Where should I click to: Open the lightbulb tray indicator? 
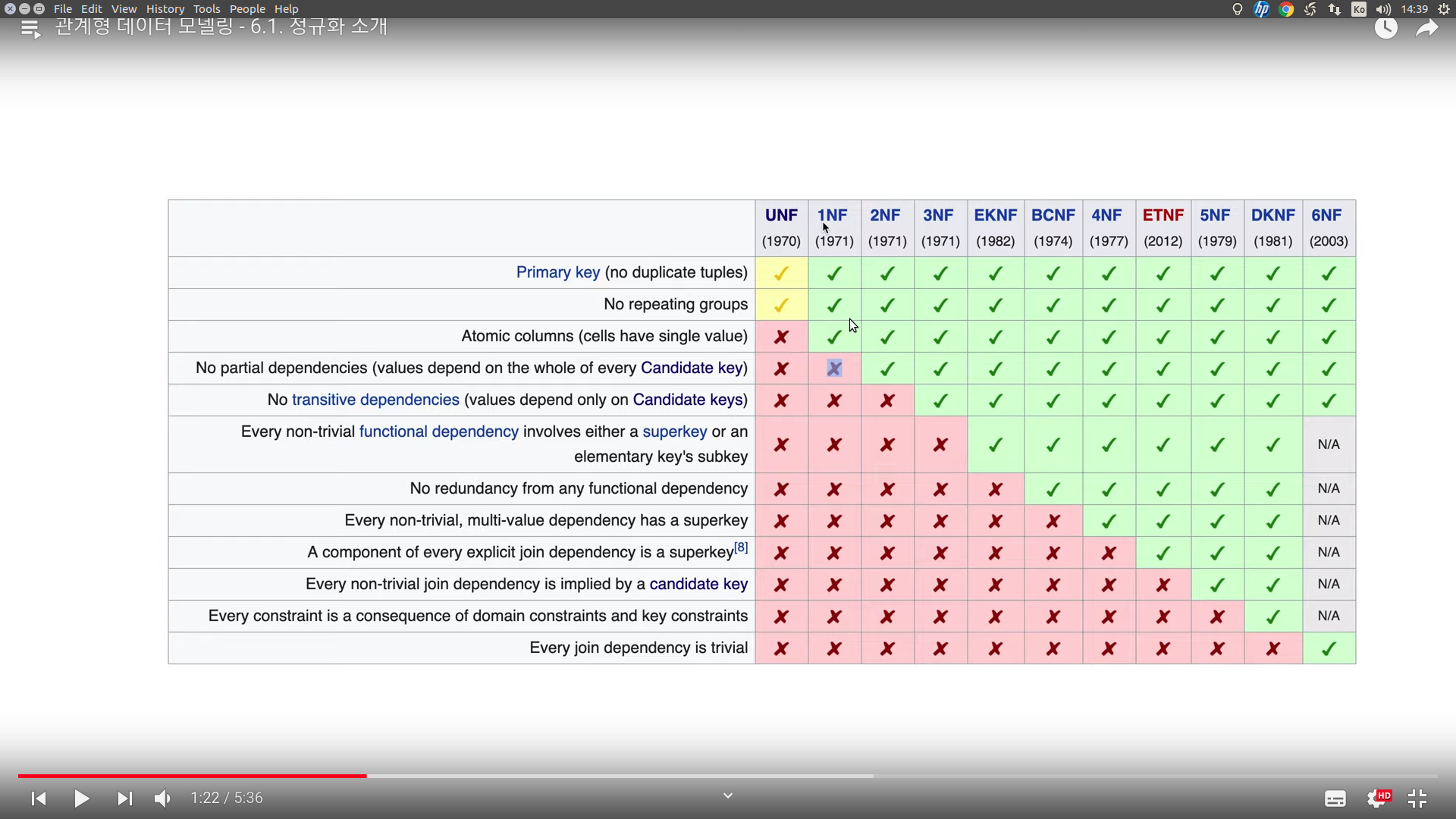click(1238, 9)
